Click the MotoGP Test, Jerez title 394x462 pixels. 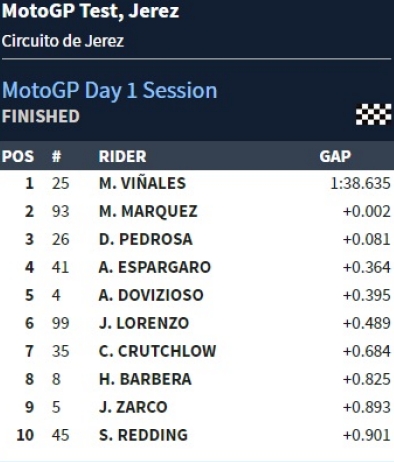coord(90,11)
